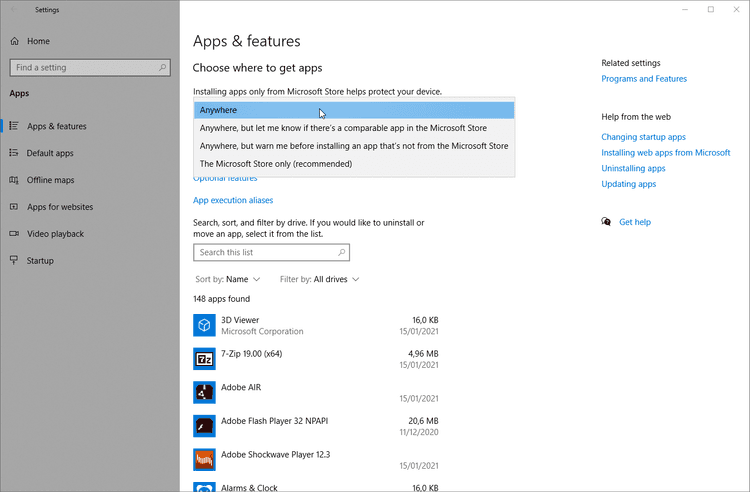Click the Get help link
750x492 pixels.
(x=634, y=222)
